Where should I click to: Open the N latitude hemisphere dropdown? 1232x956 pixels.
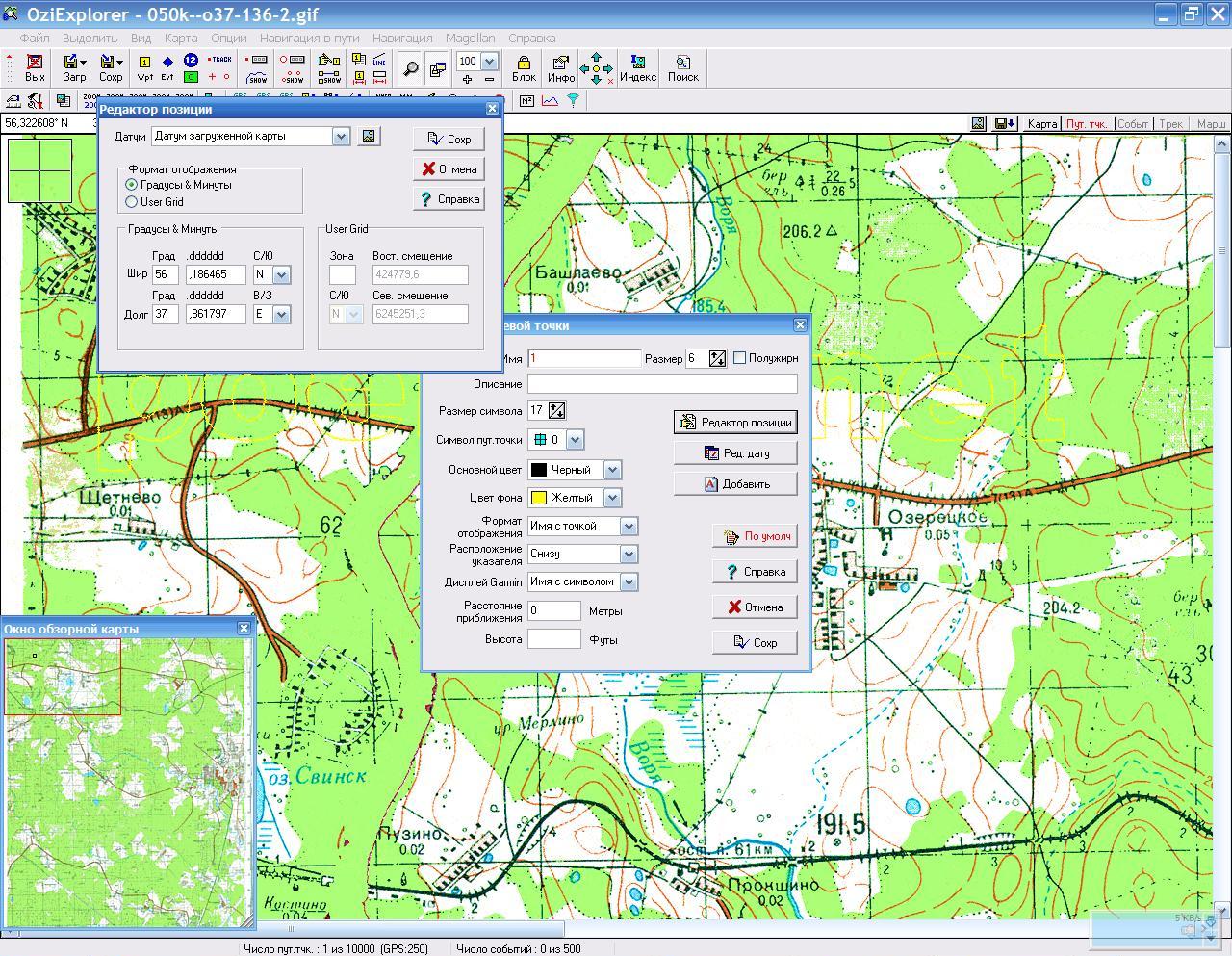point(281,274)
